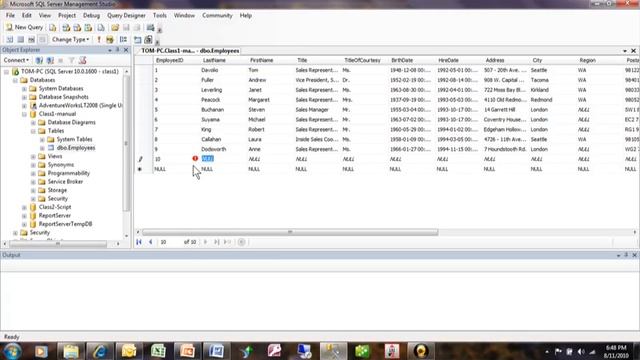Click the Execute SQL red exclamation icon

coord(99,40)
